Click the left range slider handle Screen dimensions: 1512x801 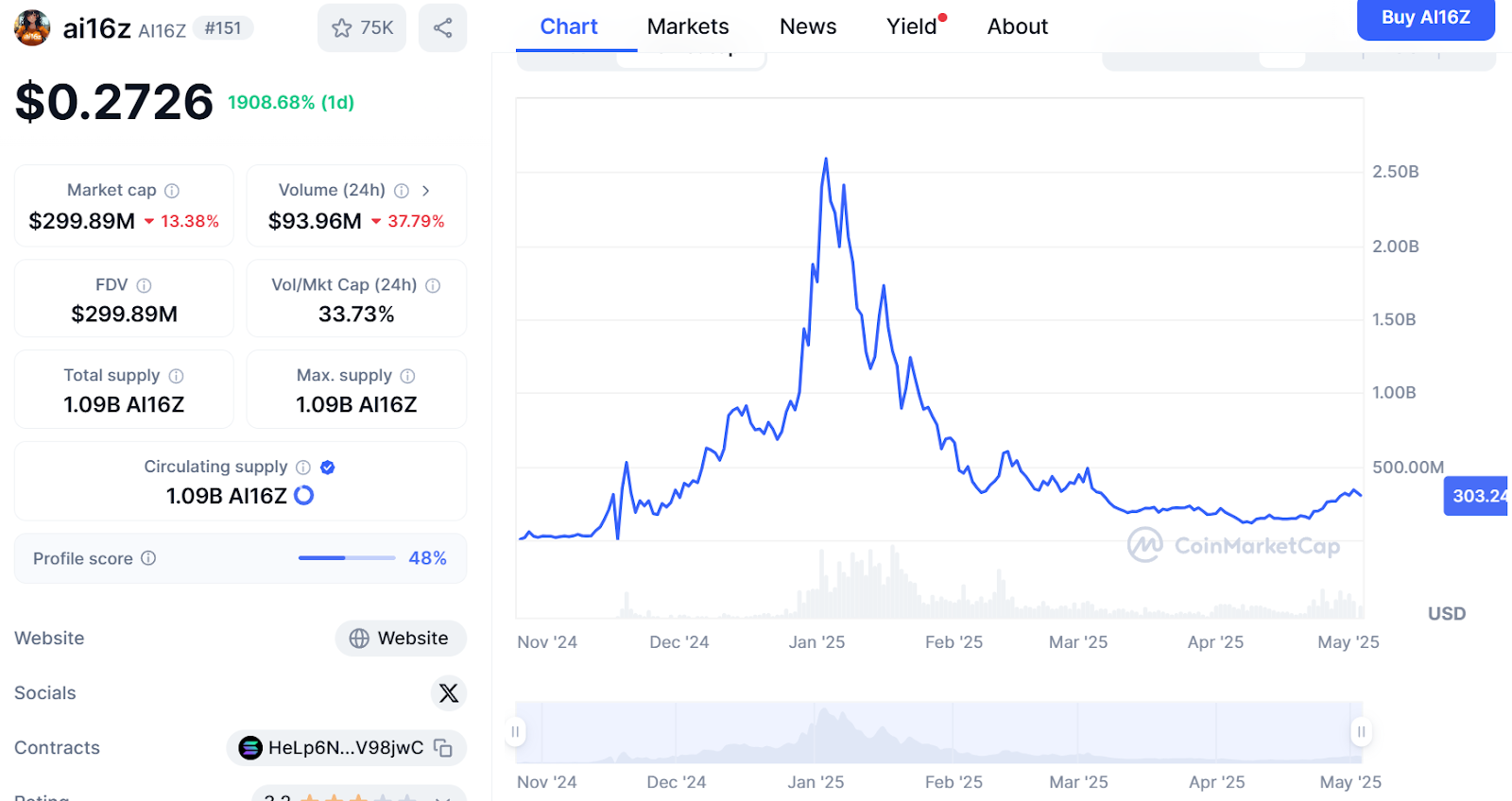pyautogui.click(x=515, y=732)
